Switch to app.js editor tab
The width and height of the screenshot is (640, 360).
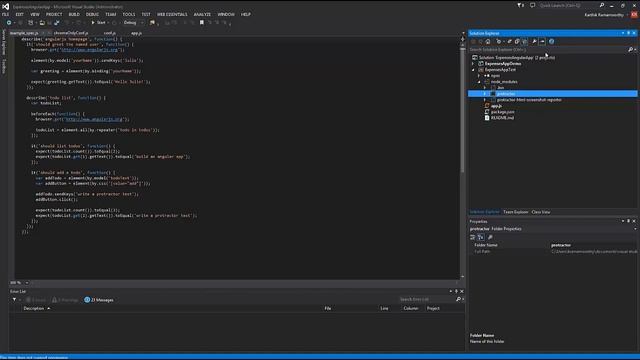136,33
